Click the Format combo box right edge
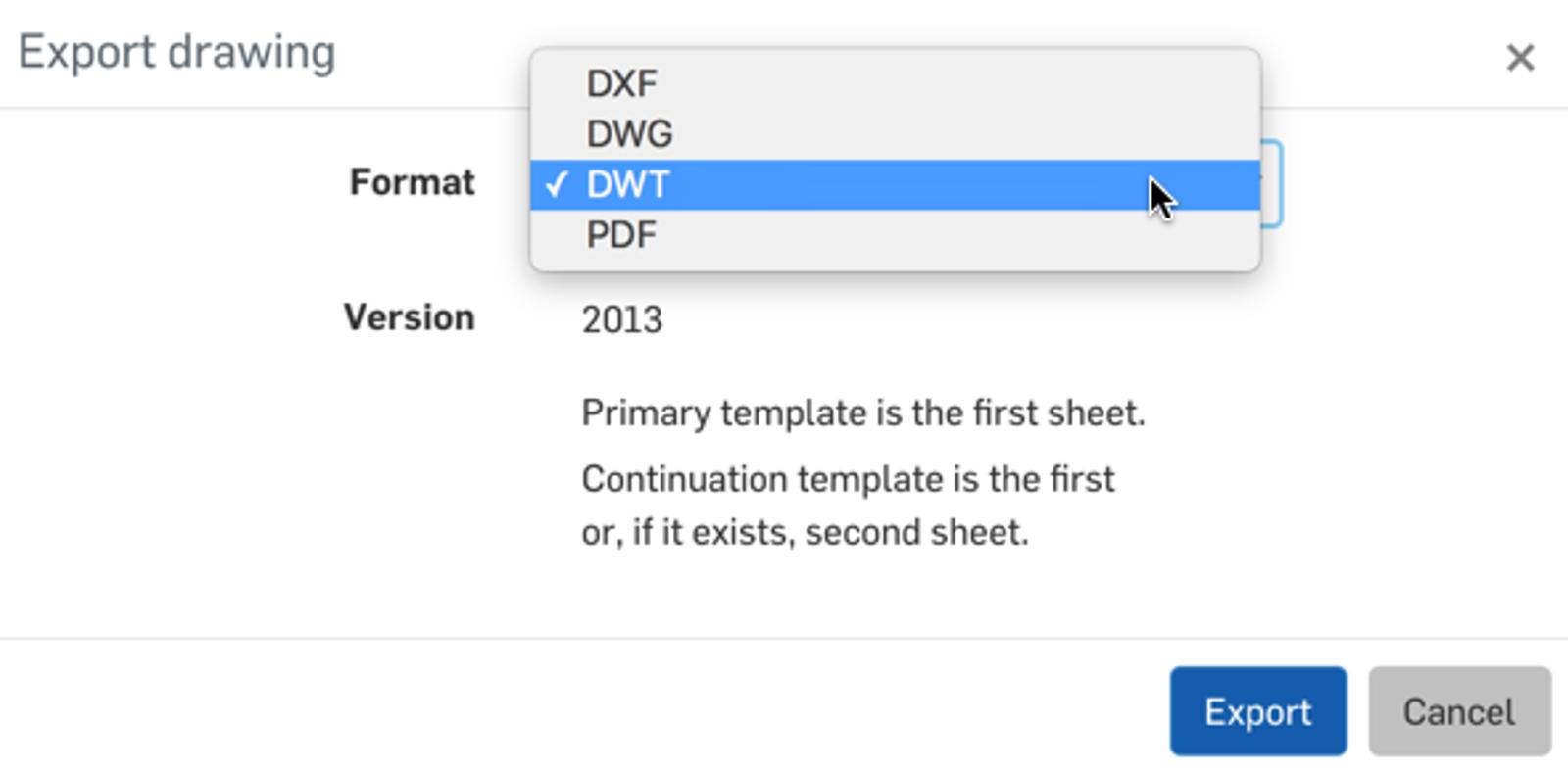 coord(1271,184)
